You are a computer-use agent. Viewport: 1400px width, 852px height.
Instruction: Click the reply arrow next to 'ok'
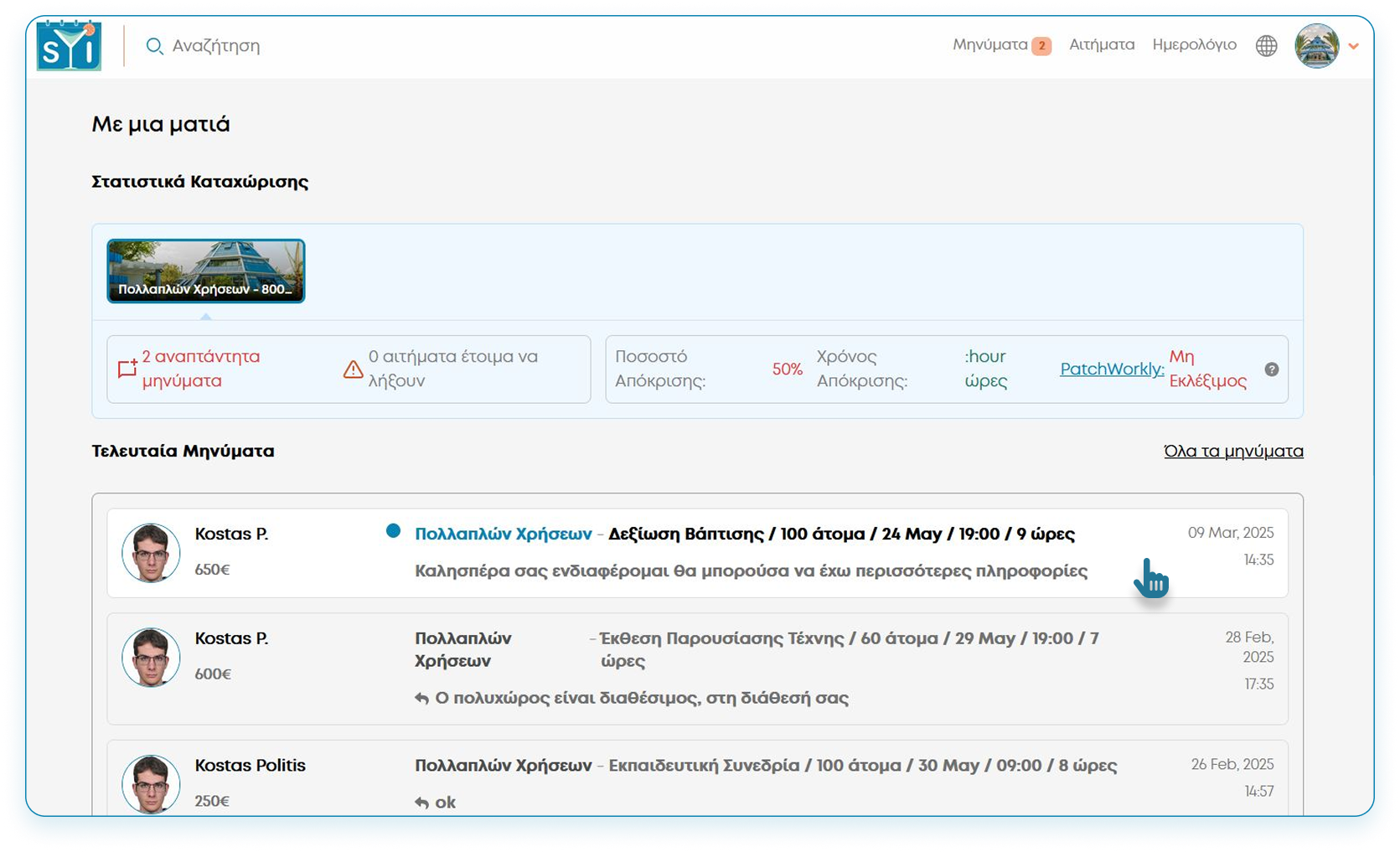click(x=421, y=803)
